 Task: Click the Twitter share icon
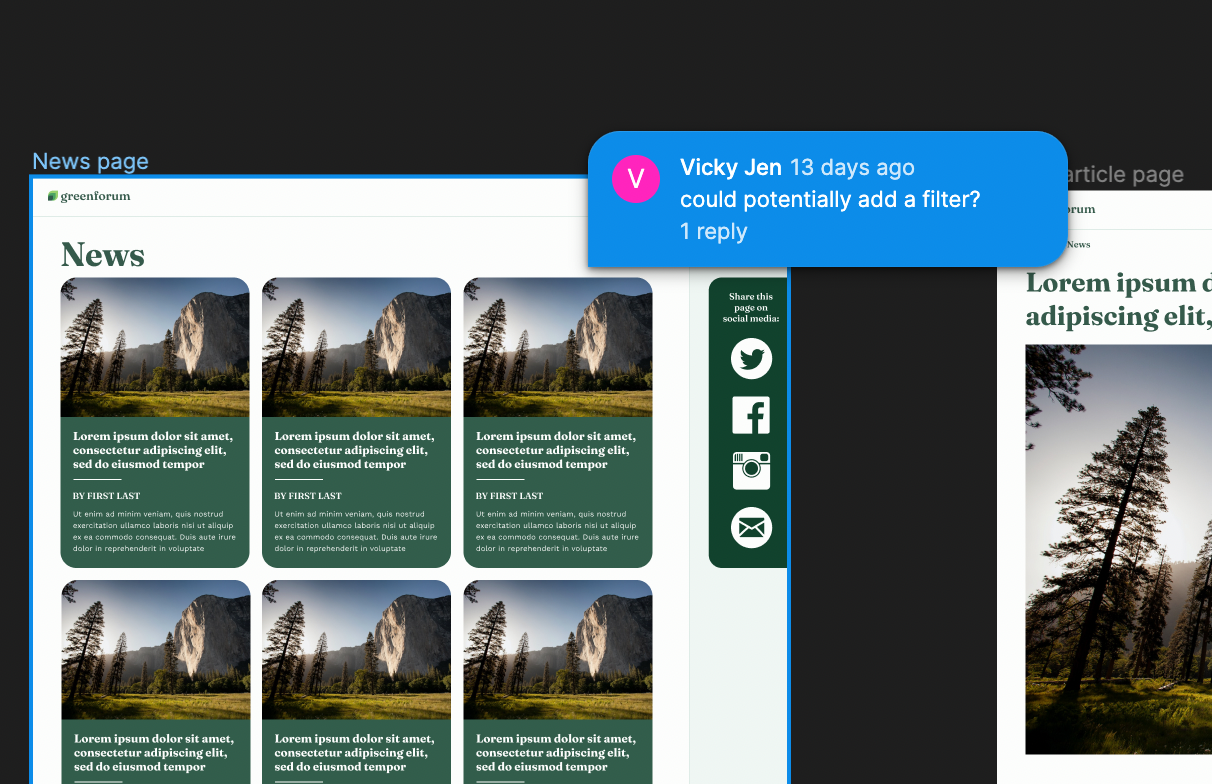point(751,358)
